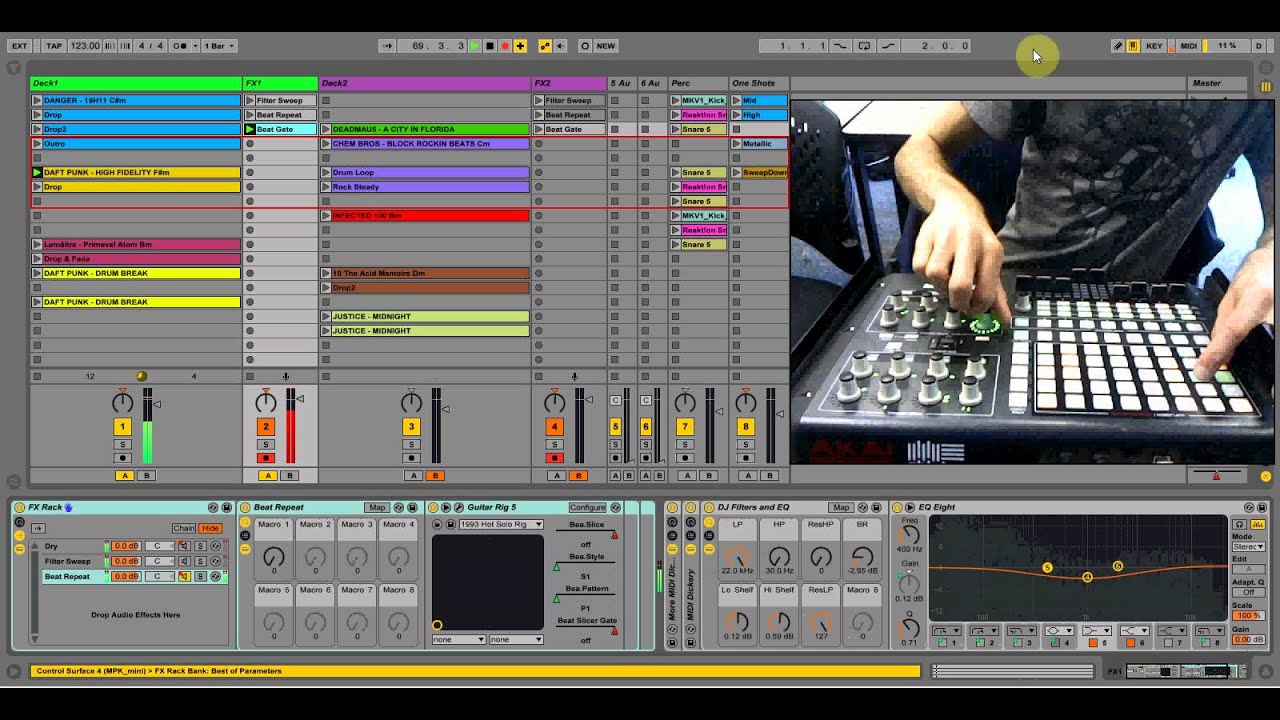Select the Deck1 track header
This screenshot has height=720, width=1280.
pyautogui.click(x=136, y=84)
